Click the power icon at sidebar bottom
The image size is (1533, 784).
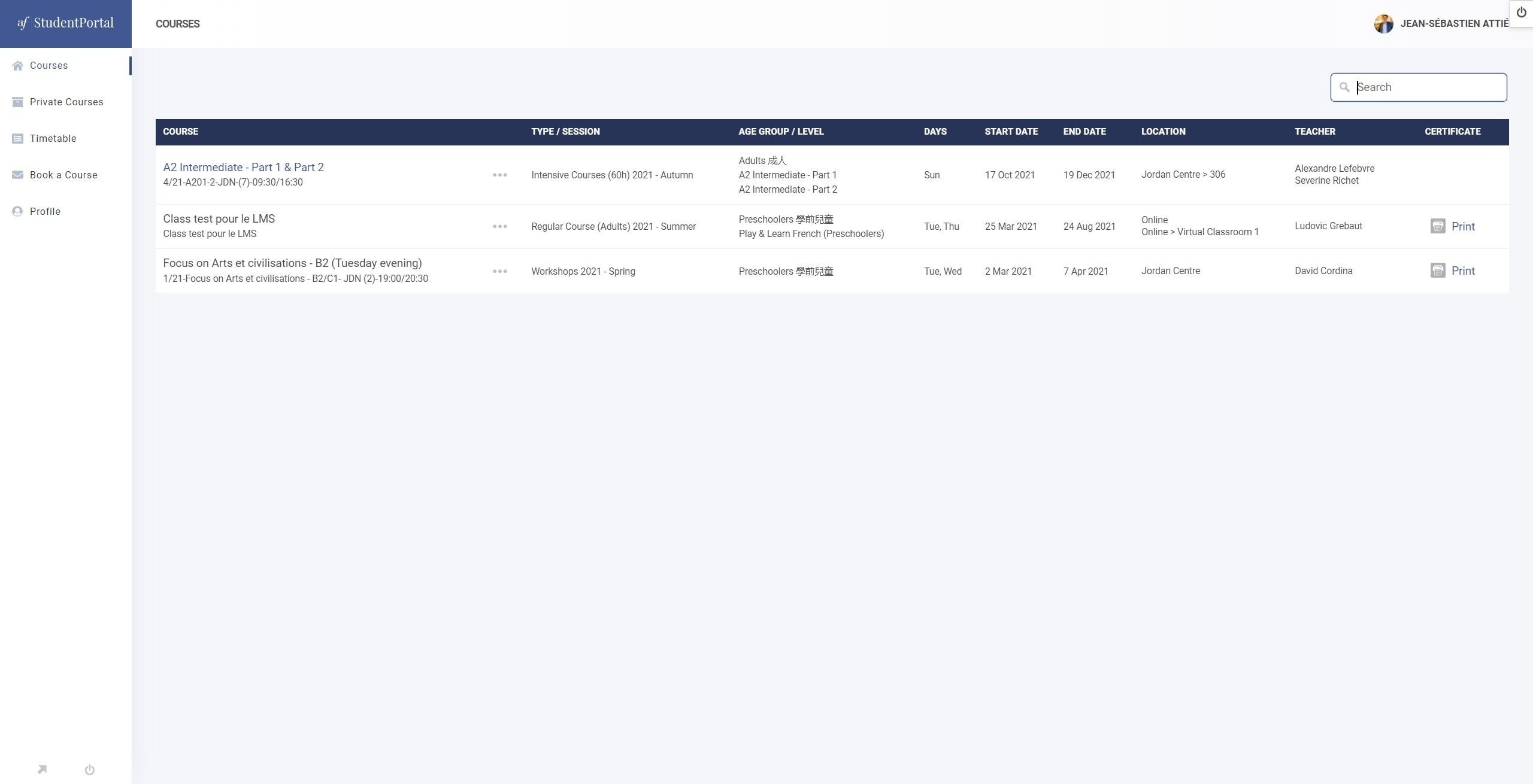(x=90, y=770)
